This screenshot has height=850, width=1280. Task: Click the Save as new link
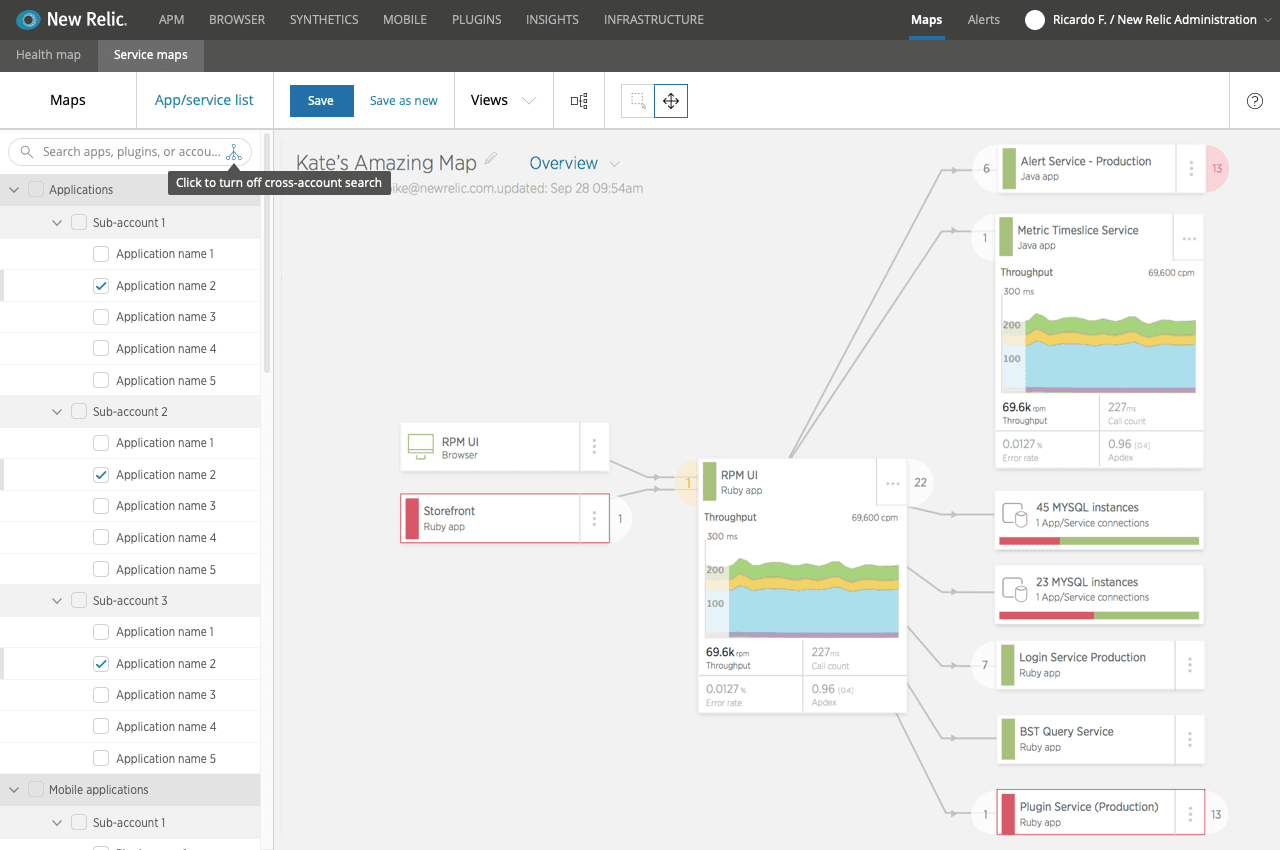[403, 100]
